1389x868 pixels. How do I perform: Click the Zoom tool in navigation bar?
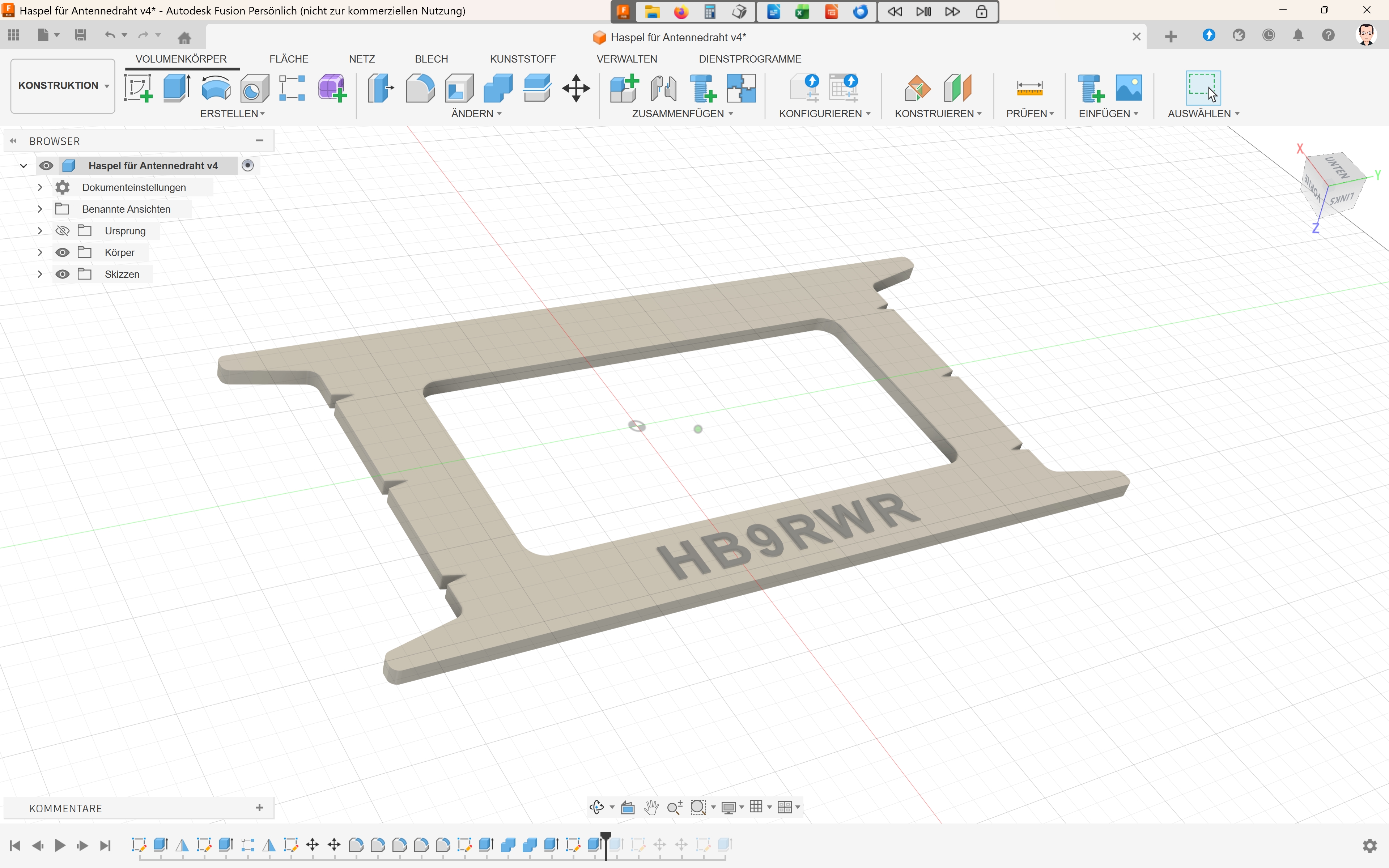[674, 807]
